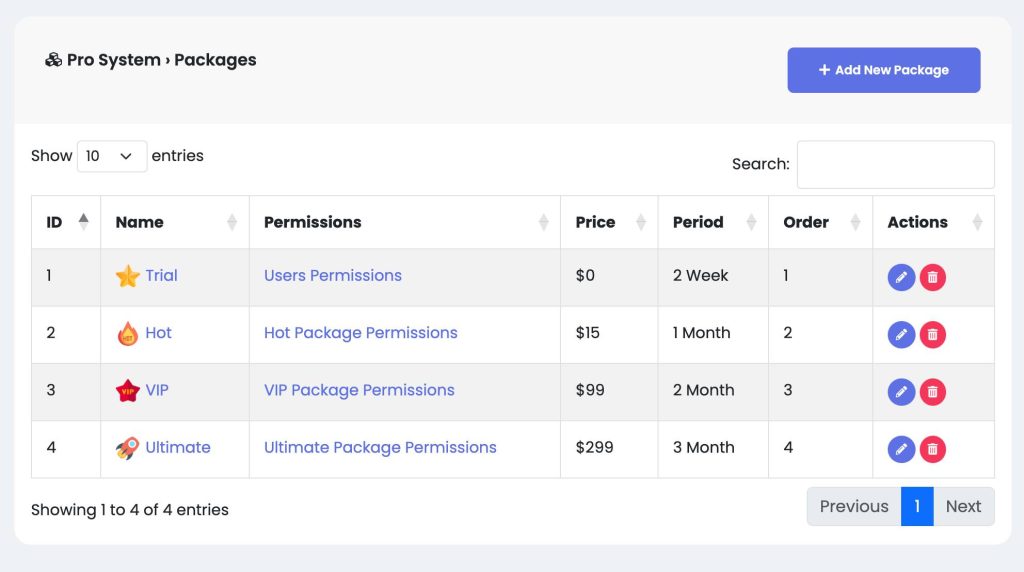Click the gold star icon beside Trial
This screenshot has width=1024, height=572.
tap(128, 276)
